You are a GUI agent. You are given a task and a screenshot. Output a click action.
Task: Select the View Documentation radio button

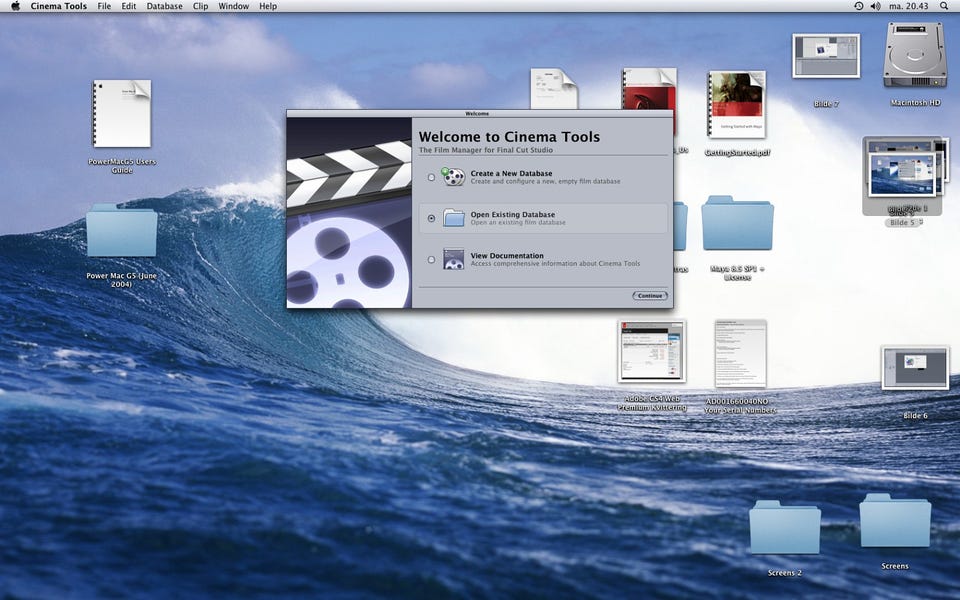pyautogui.click(x=431, y=260)
